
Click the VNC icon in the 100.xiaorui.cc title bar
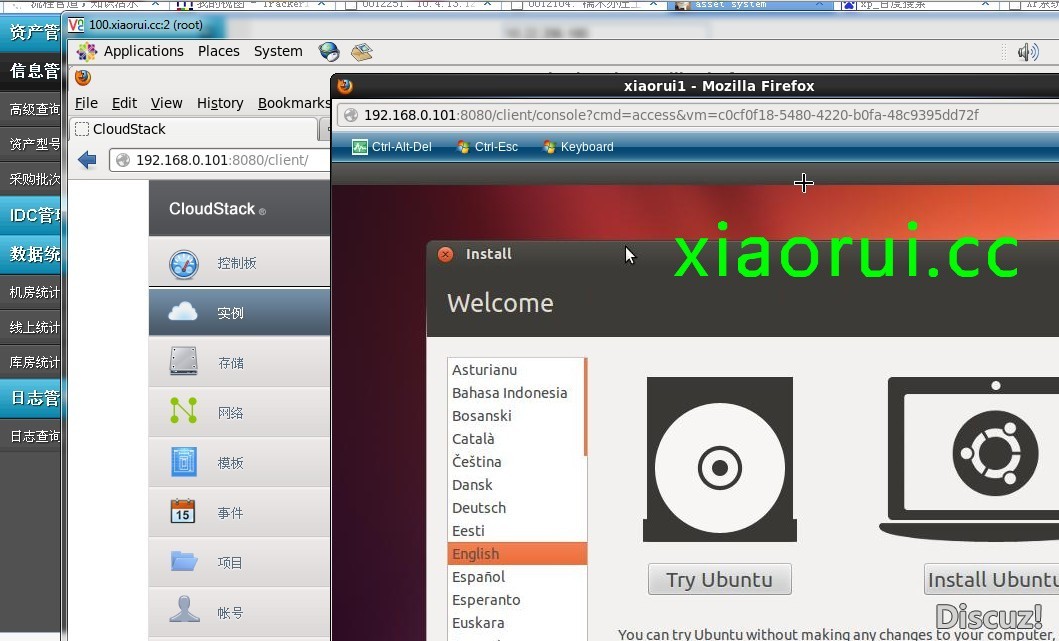point(76,25)
